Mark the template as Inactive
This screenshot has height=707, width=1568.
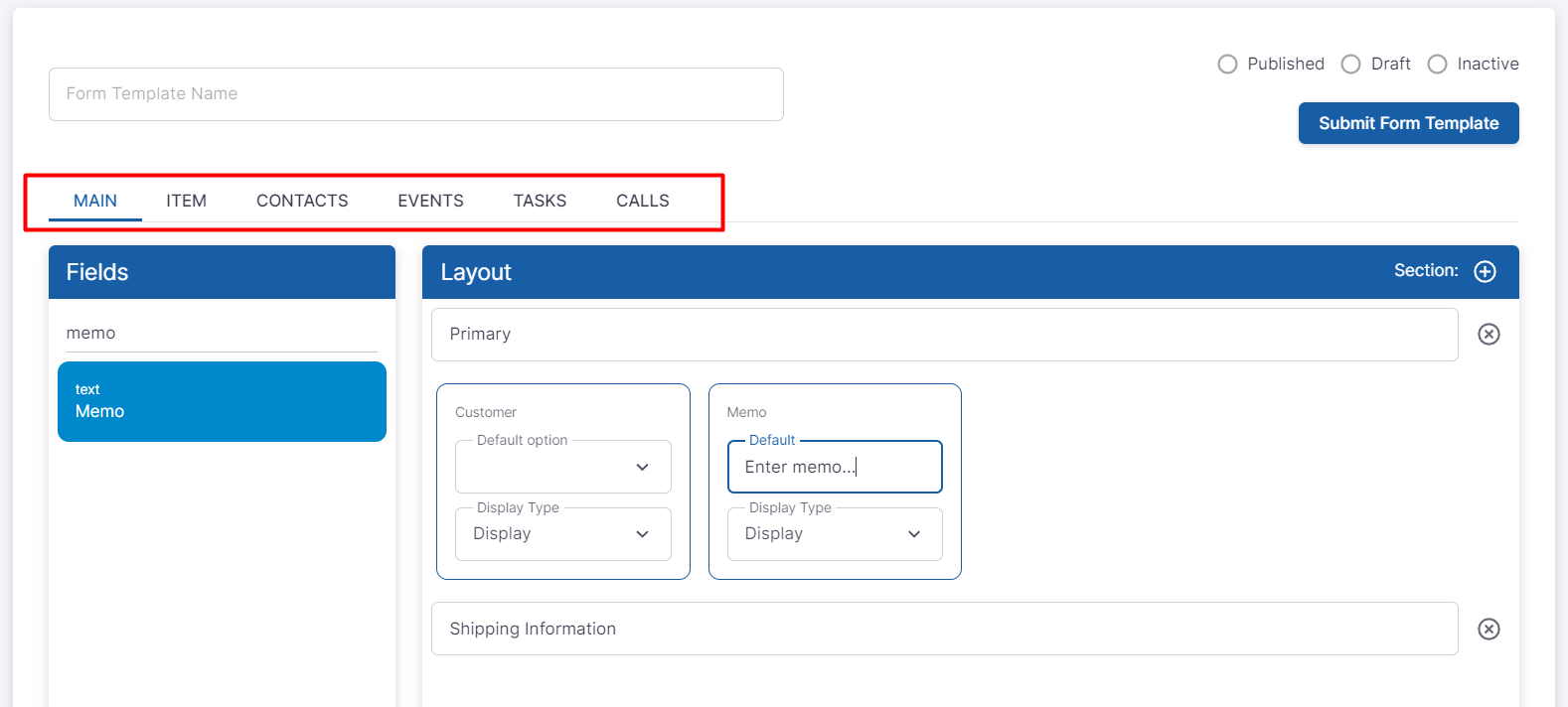pos(1437,65)
